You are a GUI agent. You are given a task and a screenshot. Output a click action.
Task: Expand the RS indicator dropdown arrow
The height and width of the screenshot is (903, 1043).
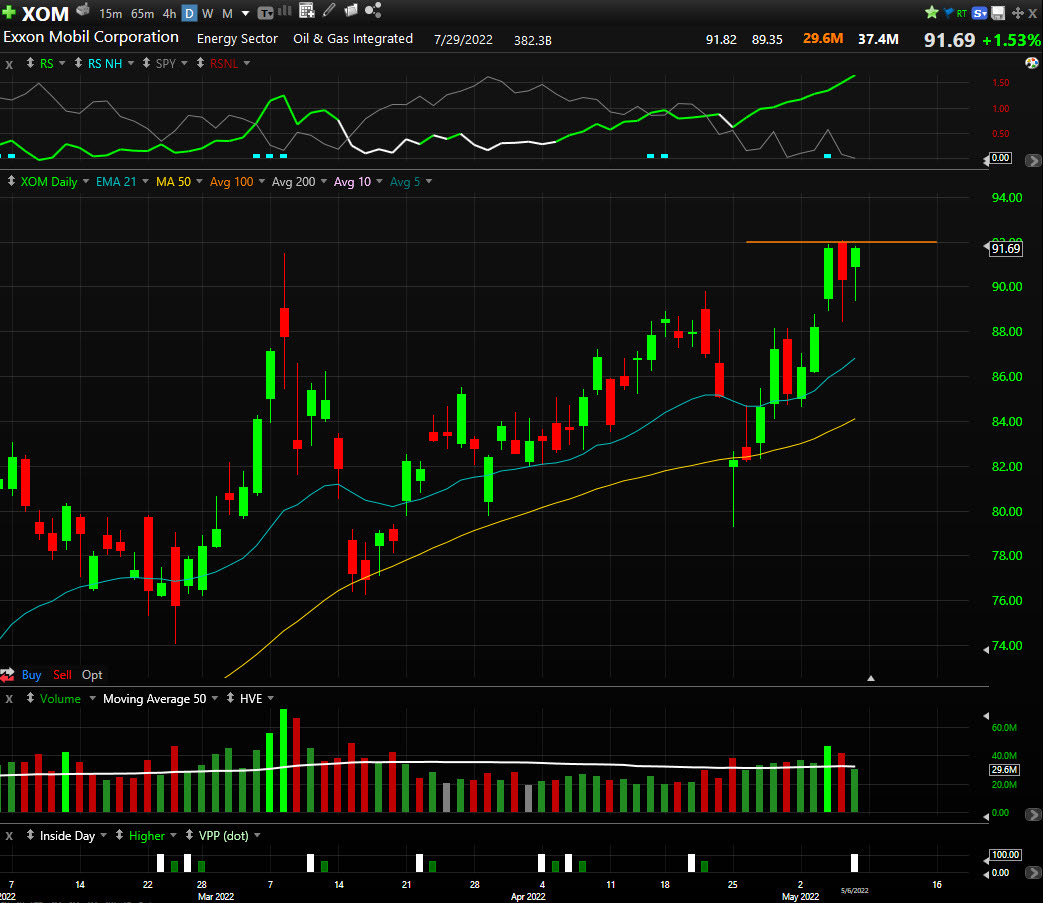pyautogui.click(x=62, y=63)
